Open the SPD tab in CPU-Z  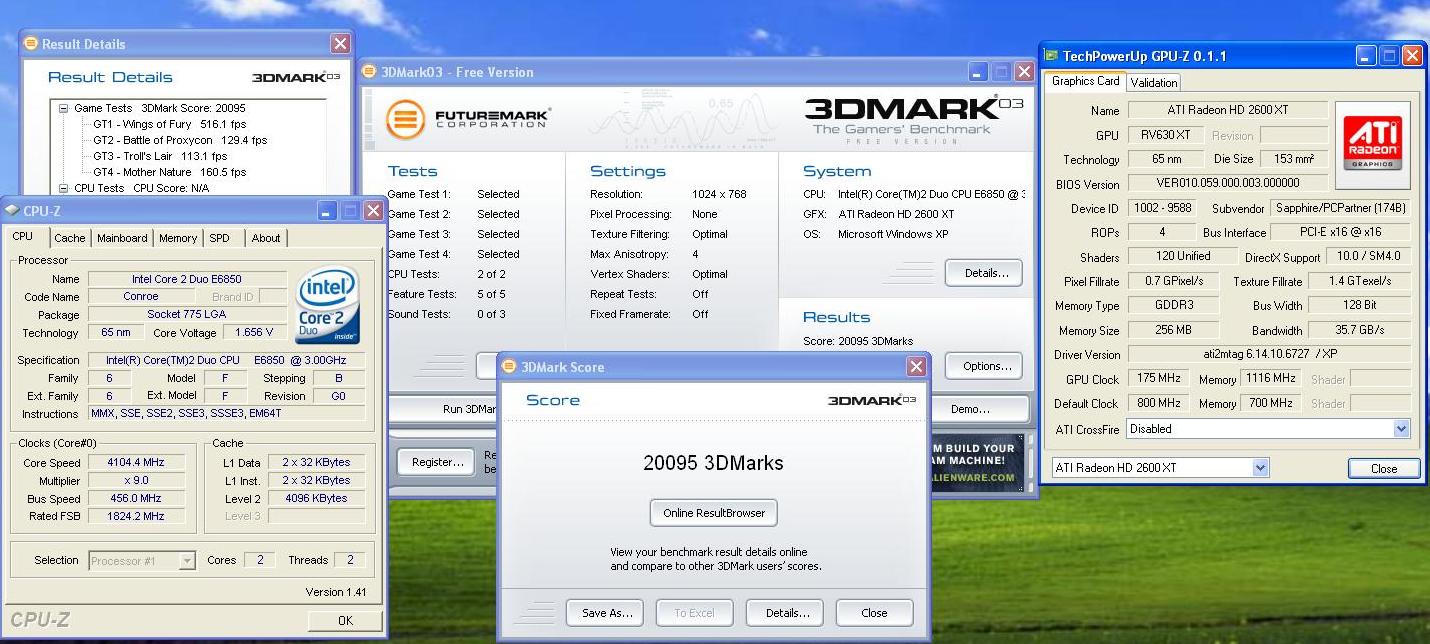click(220, 238)
